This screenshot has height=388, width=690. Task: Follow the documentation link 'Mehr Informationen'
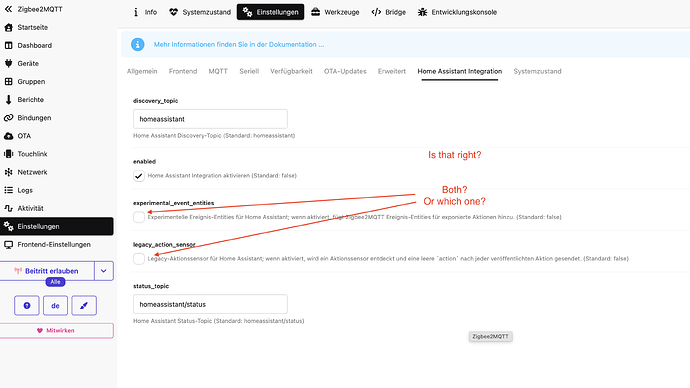(239, 44)
